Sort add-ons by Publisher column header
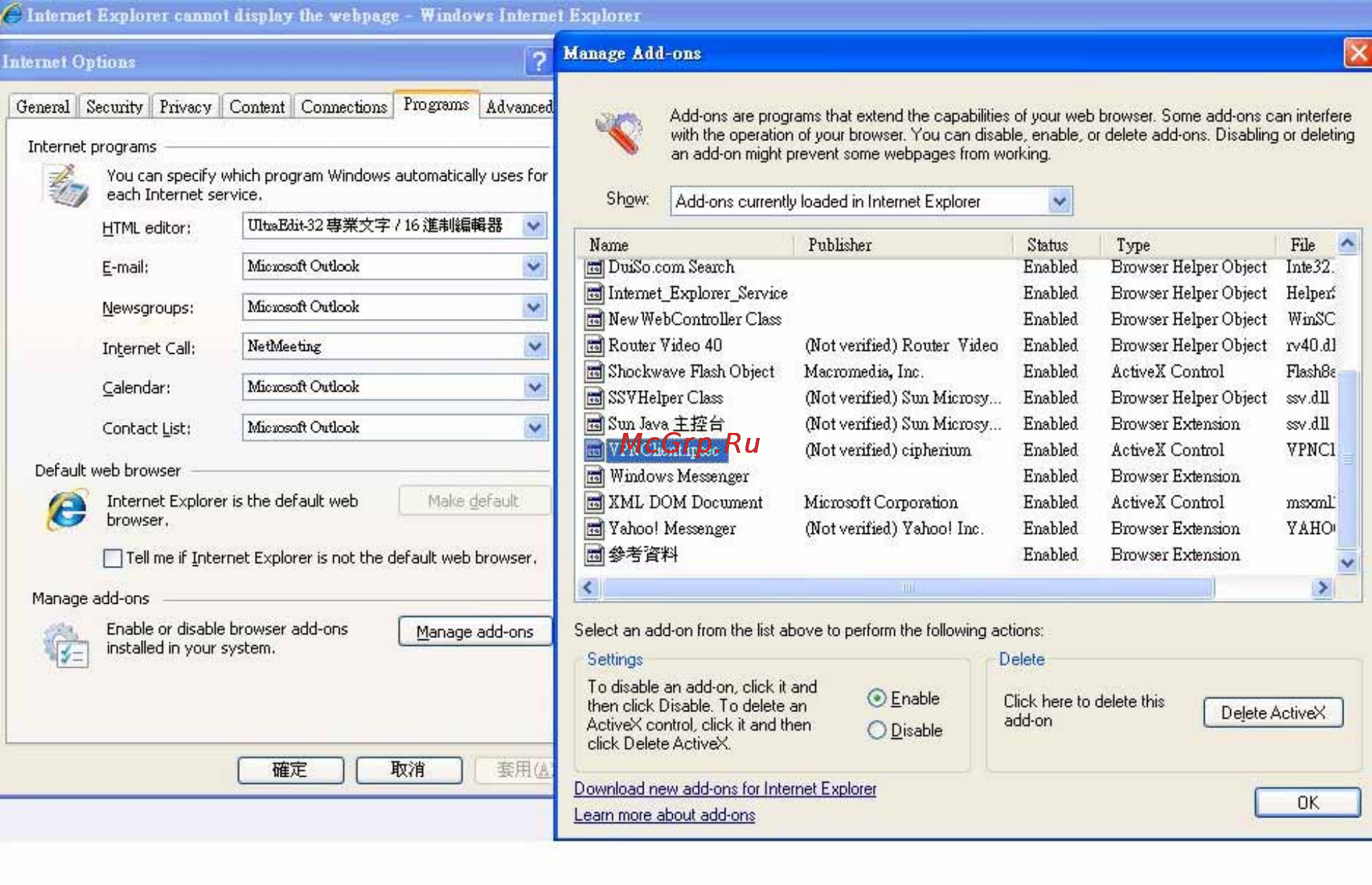The image size is (1372, 885). 904,245
